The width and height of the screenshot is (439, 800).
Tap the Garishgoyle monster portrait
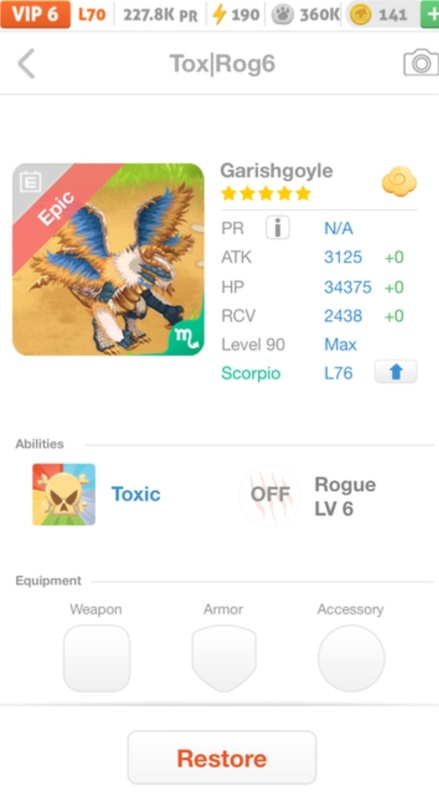(108, 260)
